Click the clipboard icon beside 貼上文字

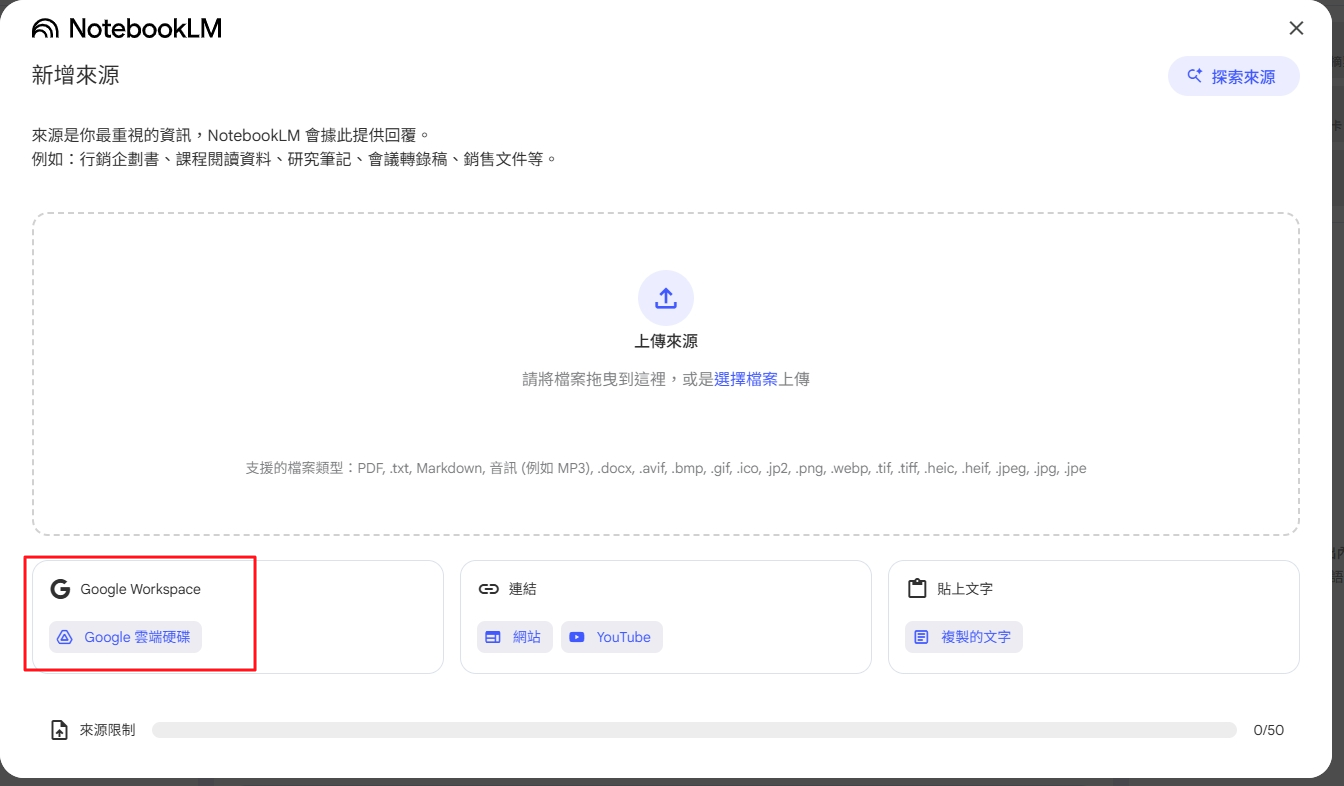pos(917,589)
